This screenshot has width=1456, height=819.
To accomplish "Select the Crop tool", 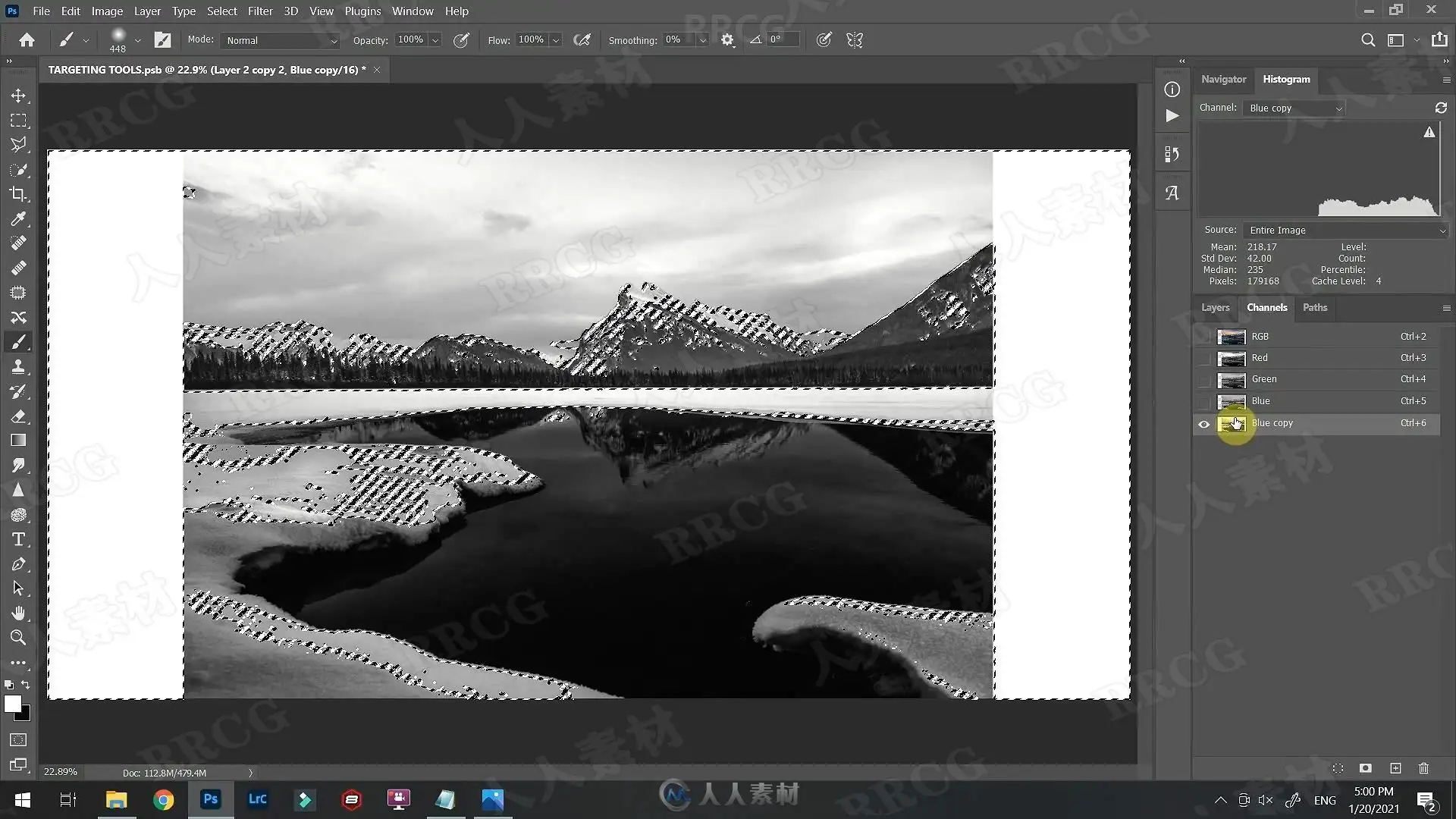I will pos(18,194).
